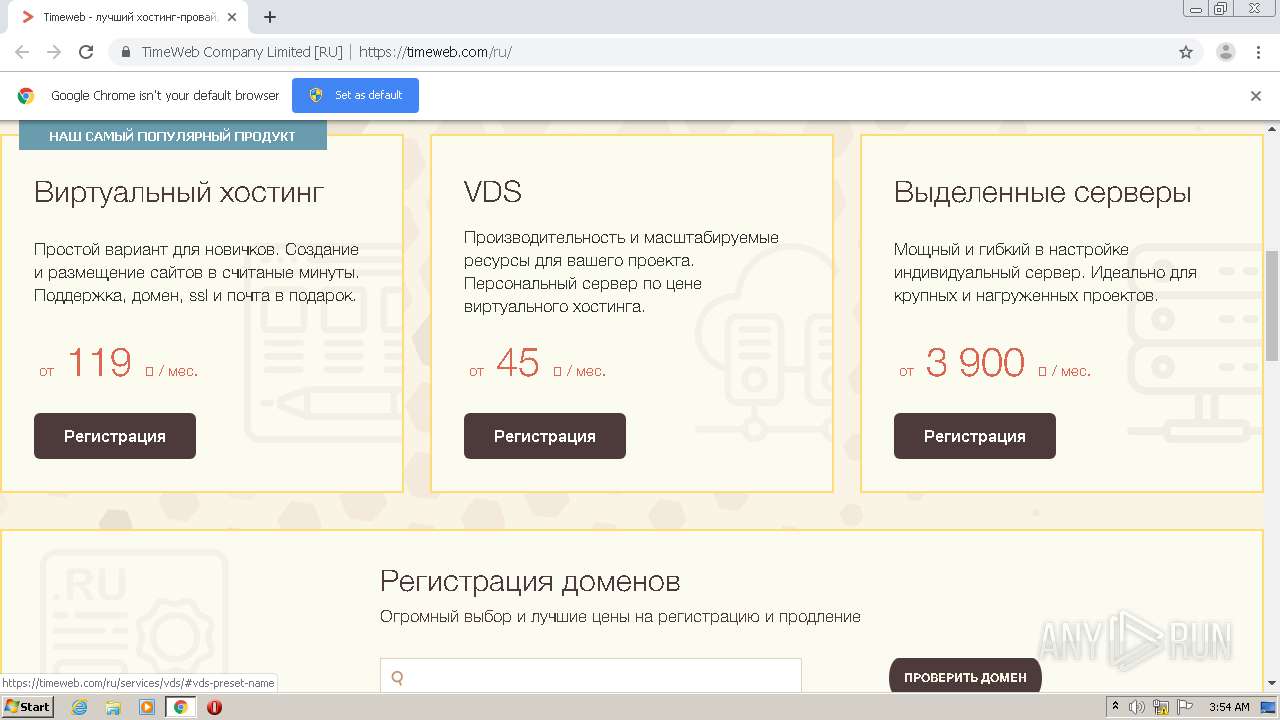Click the 45 price of VDS

pos(517,362)
